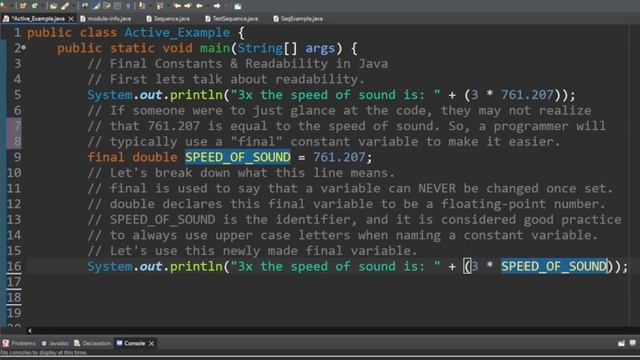Screen dimensions: 640x360
Task: Click the New Java Package toolbar icon
Action: 23,6
